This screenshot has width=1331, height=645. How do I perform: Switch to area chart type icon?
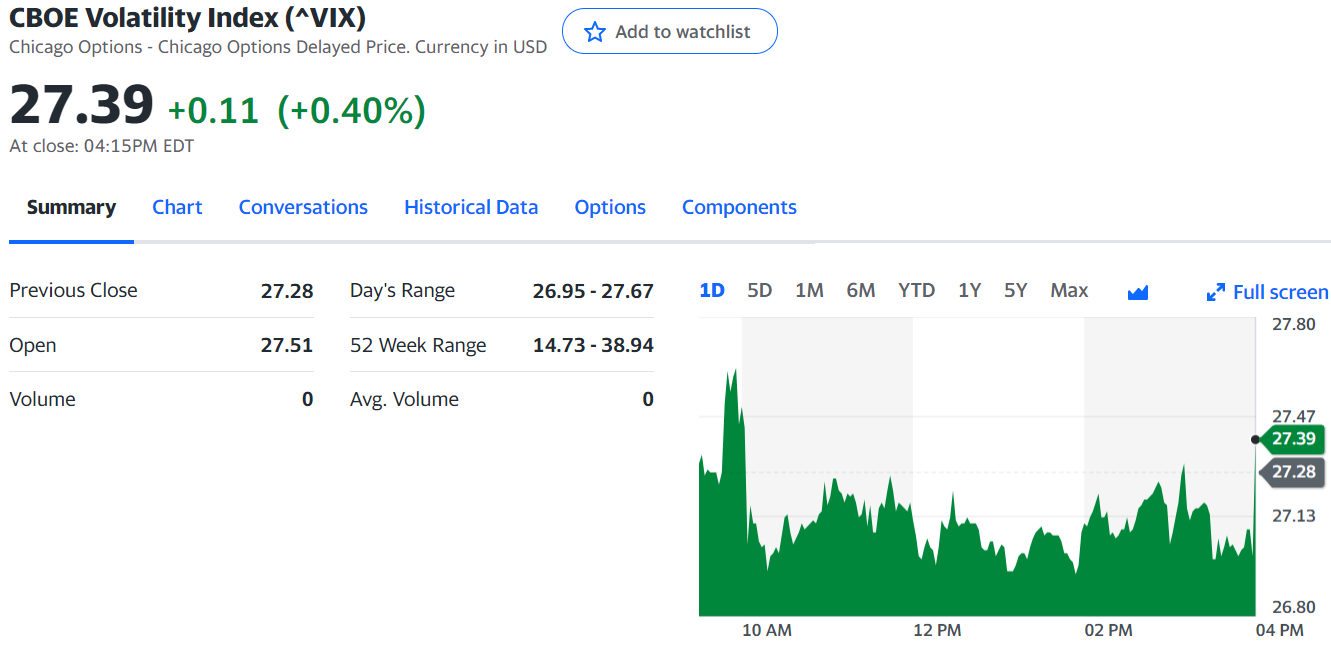coord(1138,292)
